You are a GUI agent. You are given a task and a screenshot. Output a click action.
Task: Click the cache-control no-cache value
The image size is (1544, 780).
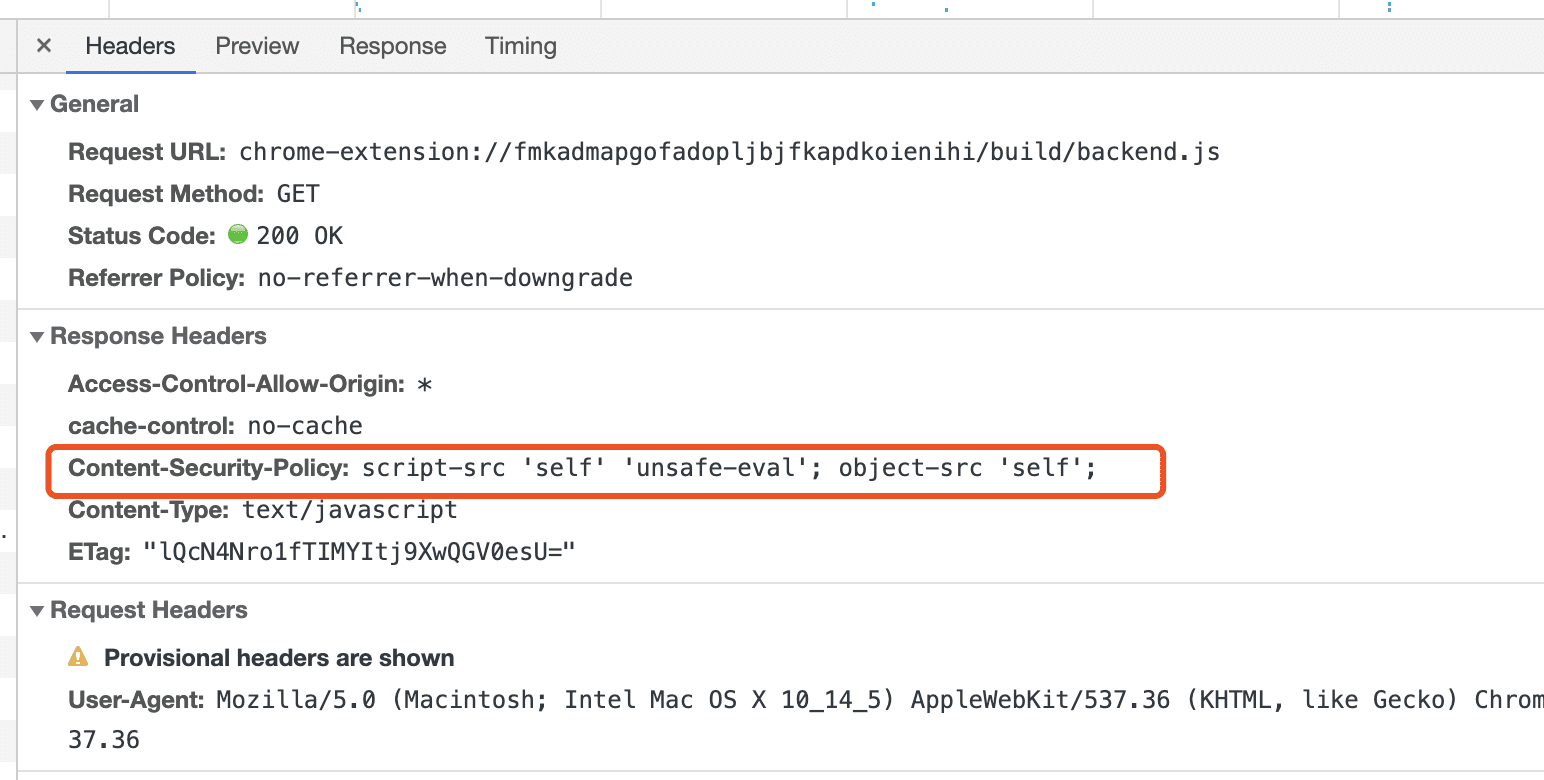[x=305, y=426]
